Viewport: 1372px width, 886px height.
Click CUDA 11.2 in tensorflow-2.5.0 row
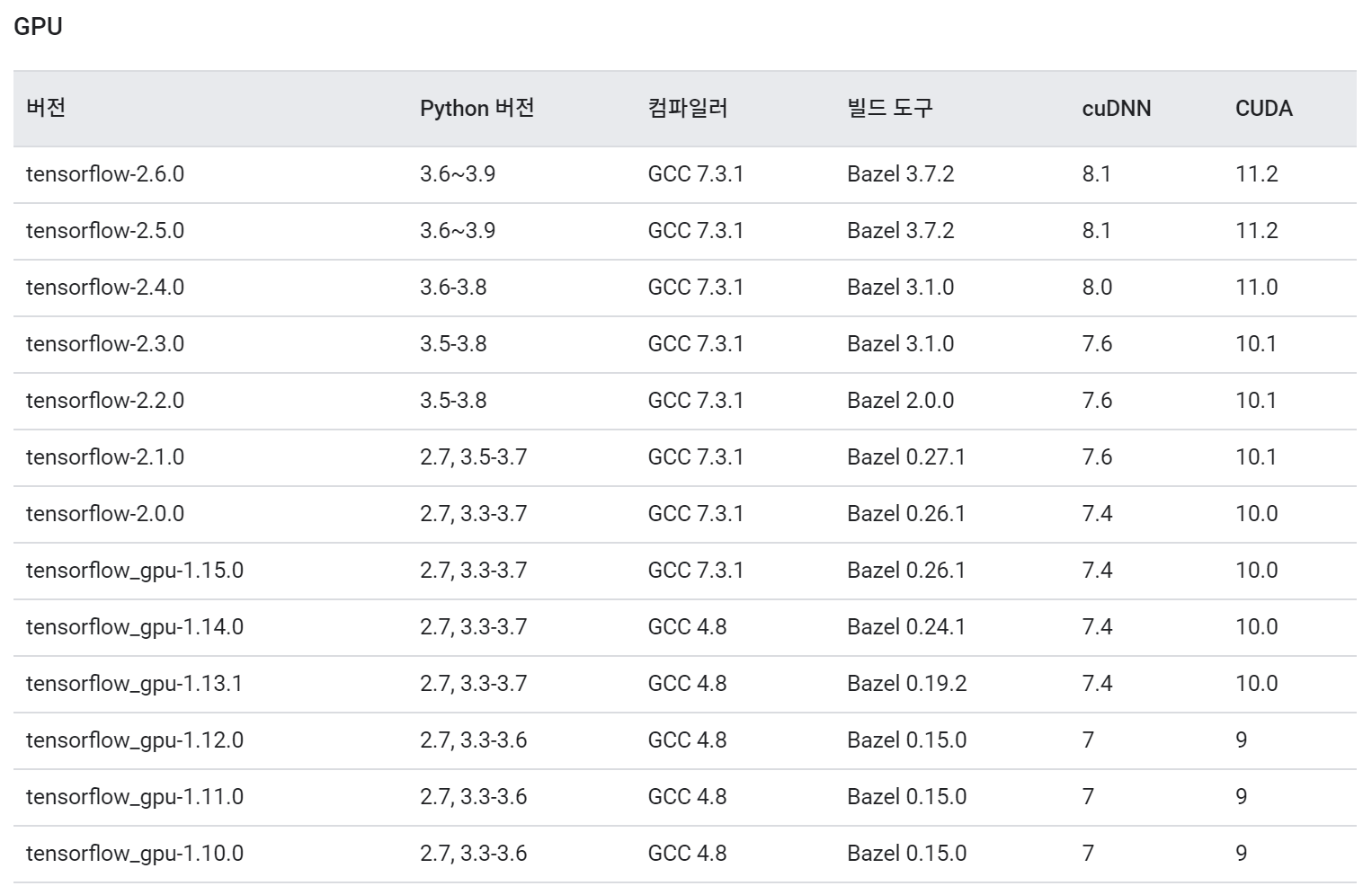point(1257,231)
